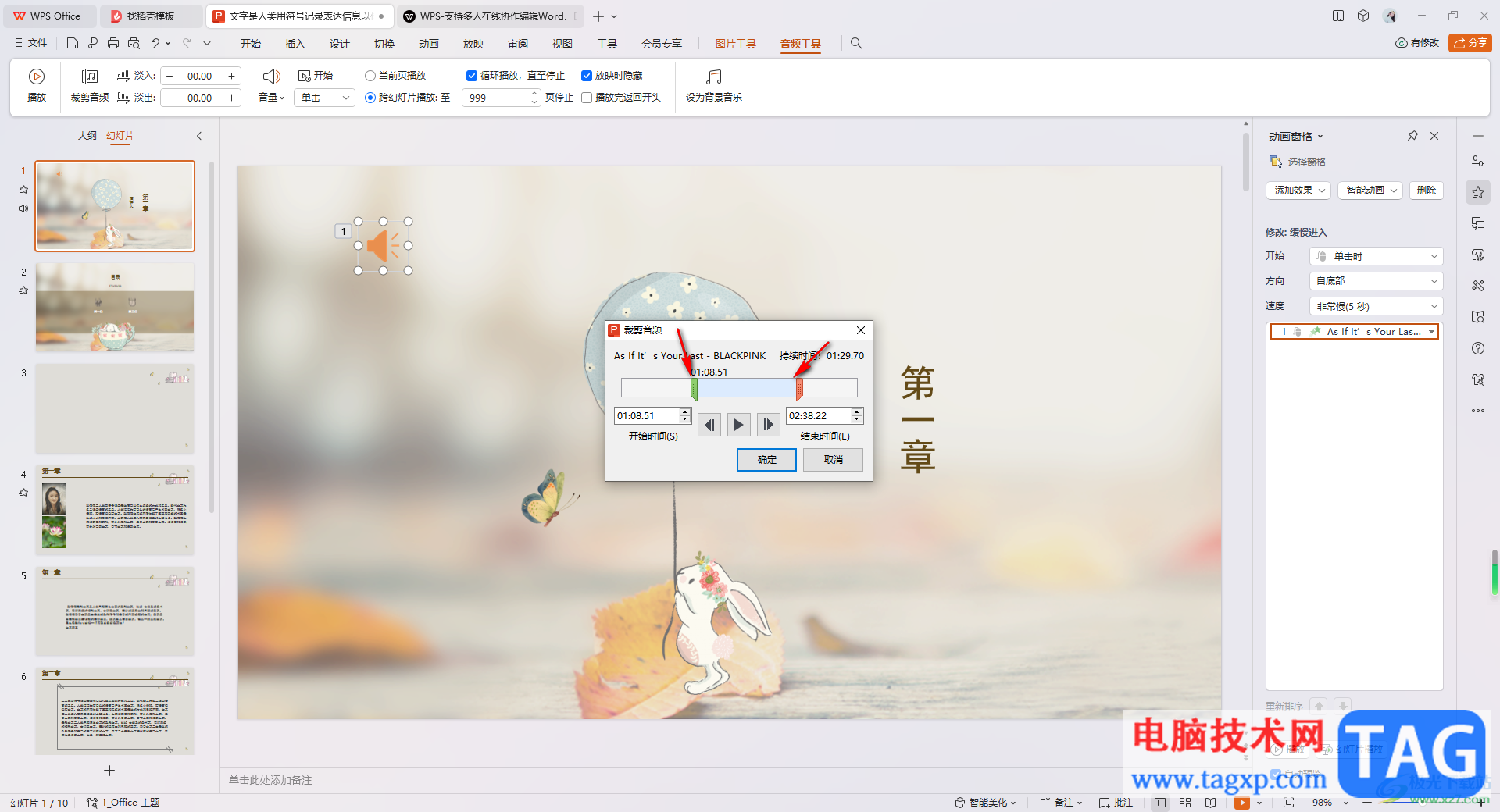This screenshot has width=1500, height=812.
Task: Click the Play audio icon in ribbon
Action: [37, 77]
